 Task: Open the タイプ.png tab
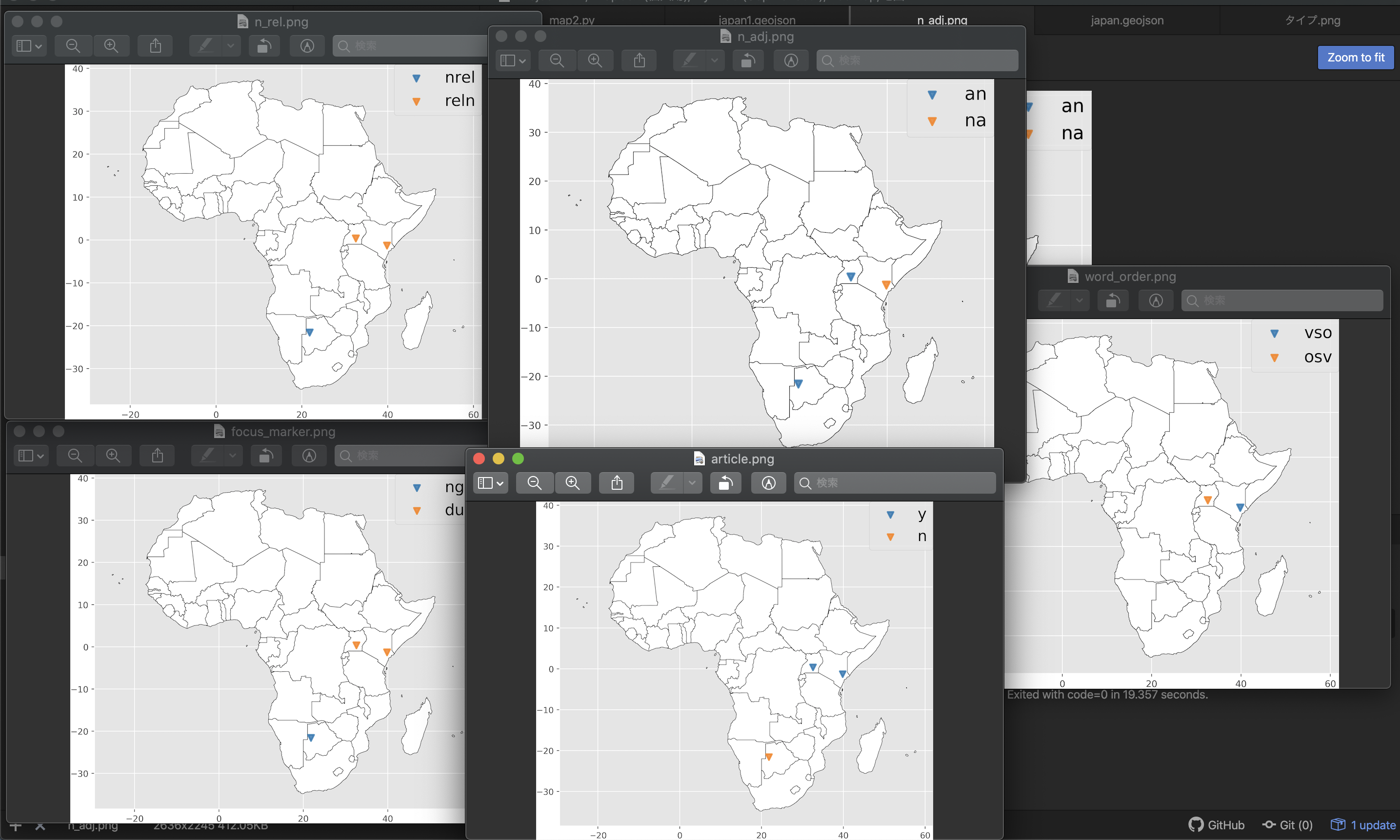pos(1312,20)
